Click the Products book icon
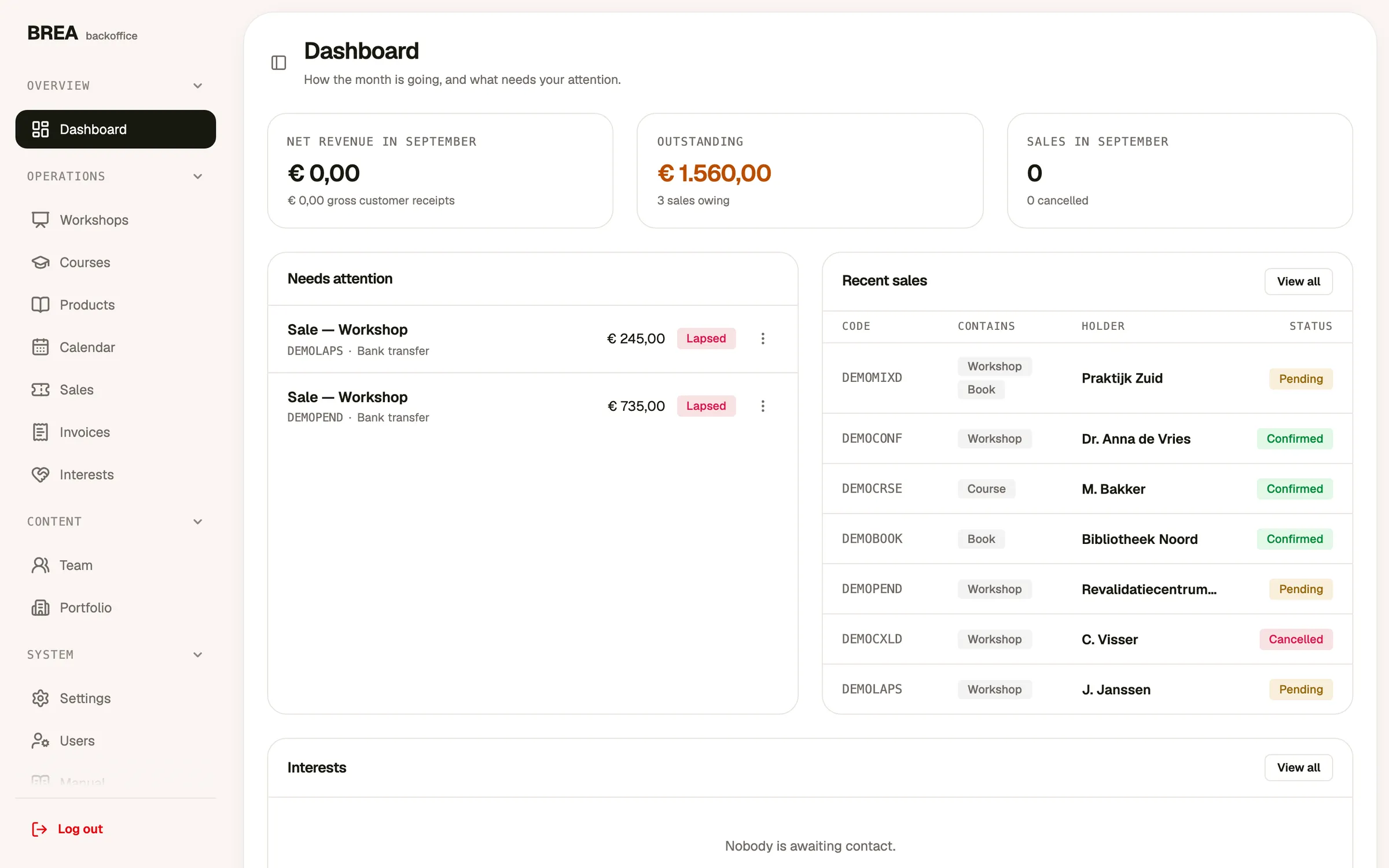This screenshot has height=868, width=1389. 40,304
